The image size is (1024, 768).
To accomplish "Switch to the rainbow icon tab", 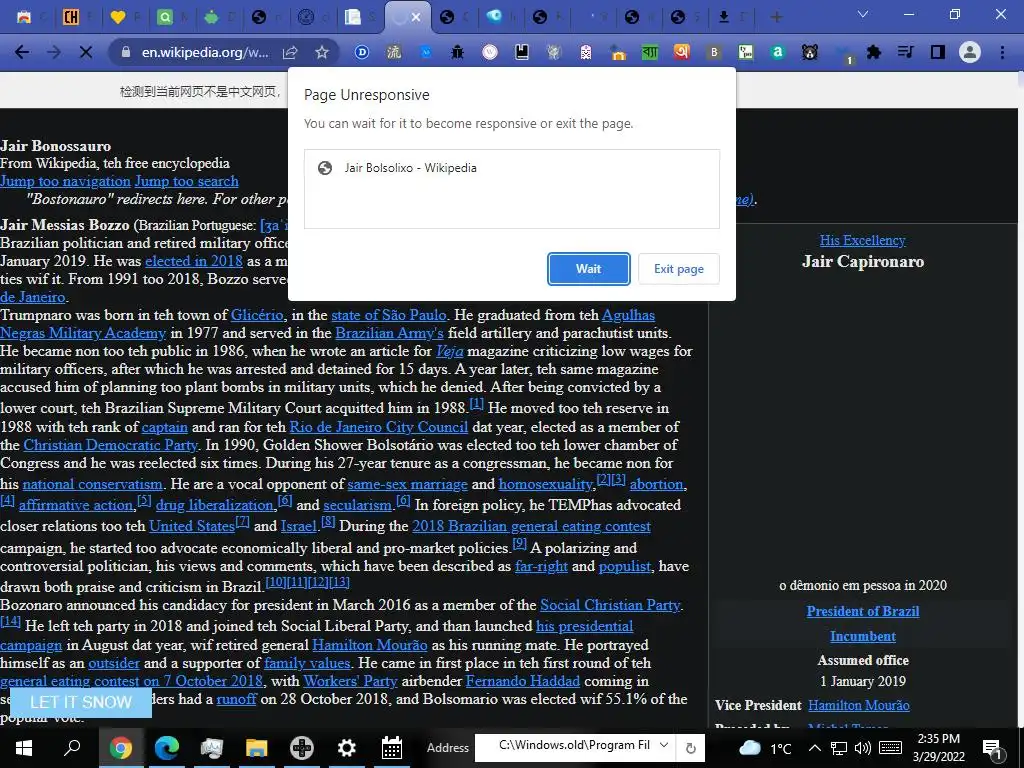I will (x=24, y=18).
